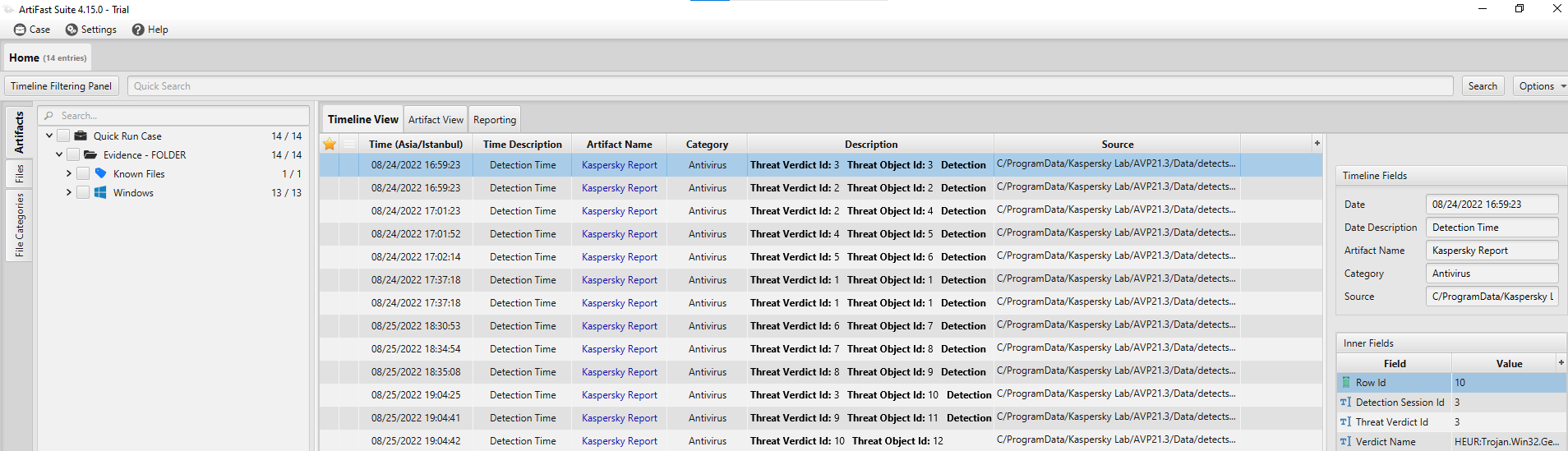This screenshot has width=1568, height=451.
Task: Open Kaspersky Report link in 17:01:23 row
Action: 620,211
